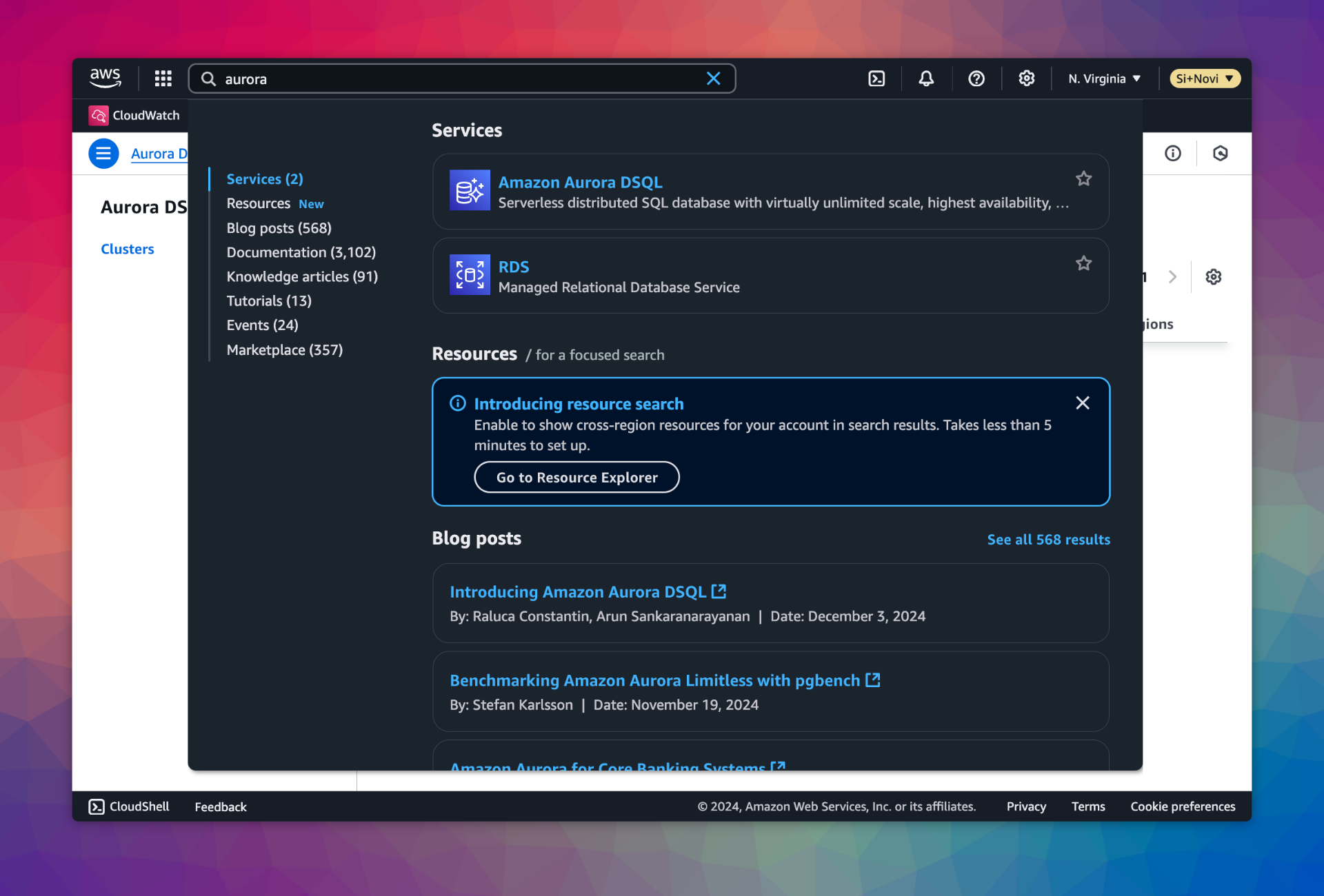Expand the N. Virginia region dropdown
Image resolution: width=1324 pixels, height=896 pixels.
pos(1105,79)
